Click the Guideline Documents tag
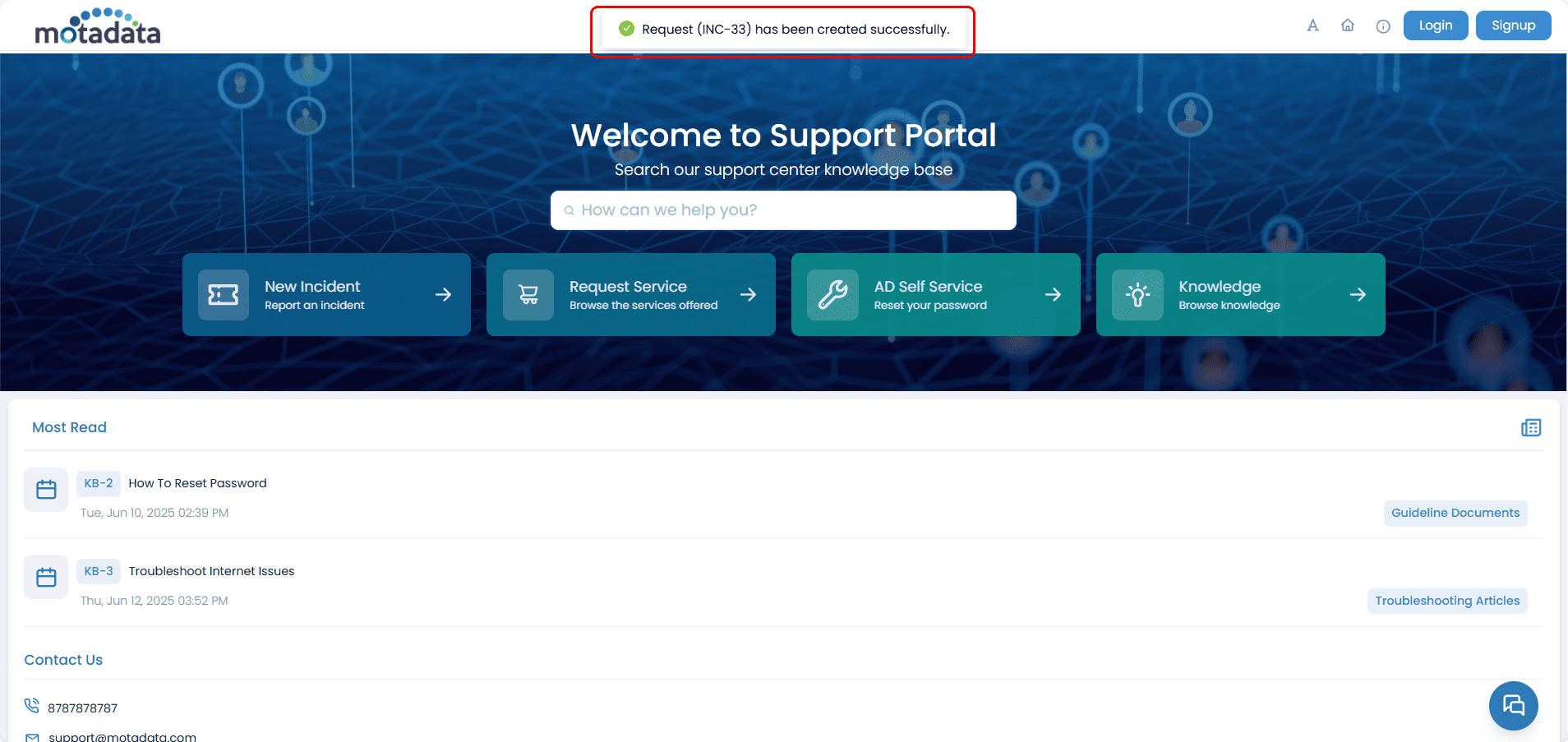The image size is (1568, 742). (1455, 513)
